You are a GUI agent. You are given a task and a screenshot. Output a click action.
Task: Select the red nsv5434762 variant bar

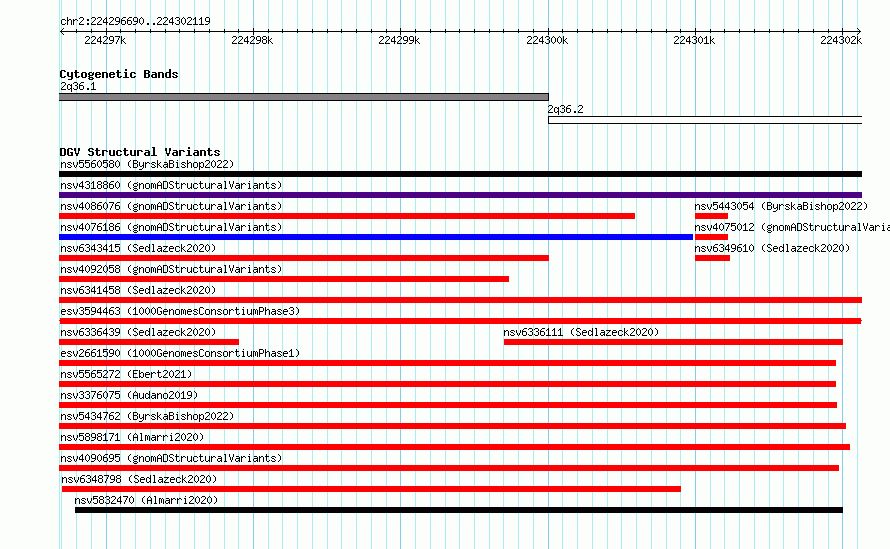tap(452, 426)
